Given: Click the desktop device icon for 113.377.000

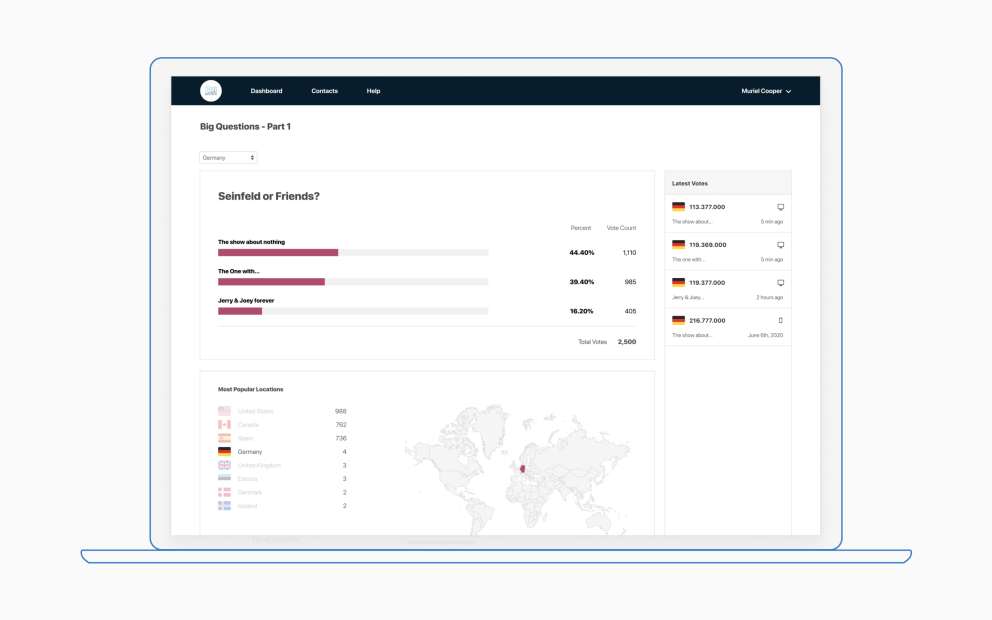Looking at the screenshot, I should coord(781,207).
